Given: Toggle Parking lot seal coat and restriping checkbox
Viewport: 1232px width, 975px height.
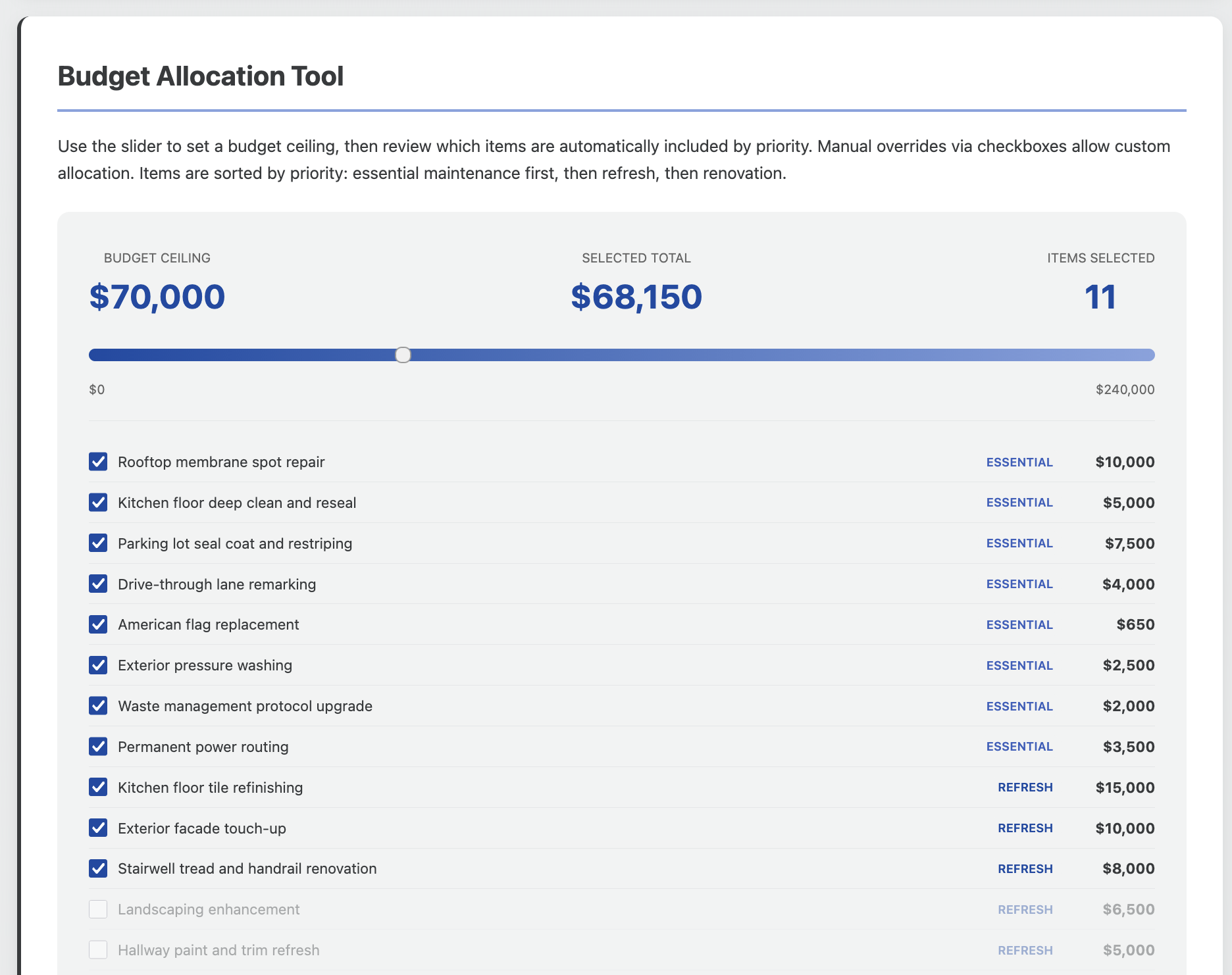Looking at the screenshot, I should click(x=98, y=543).
